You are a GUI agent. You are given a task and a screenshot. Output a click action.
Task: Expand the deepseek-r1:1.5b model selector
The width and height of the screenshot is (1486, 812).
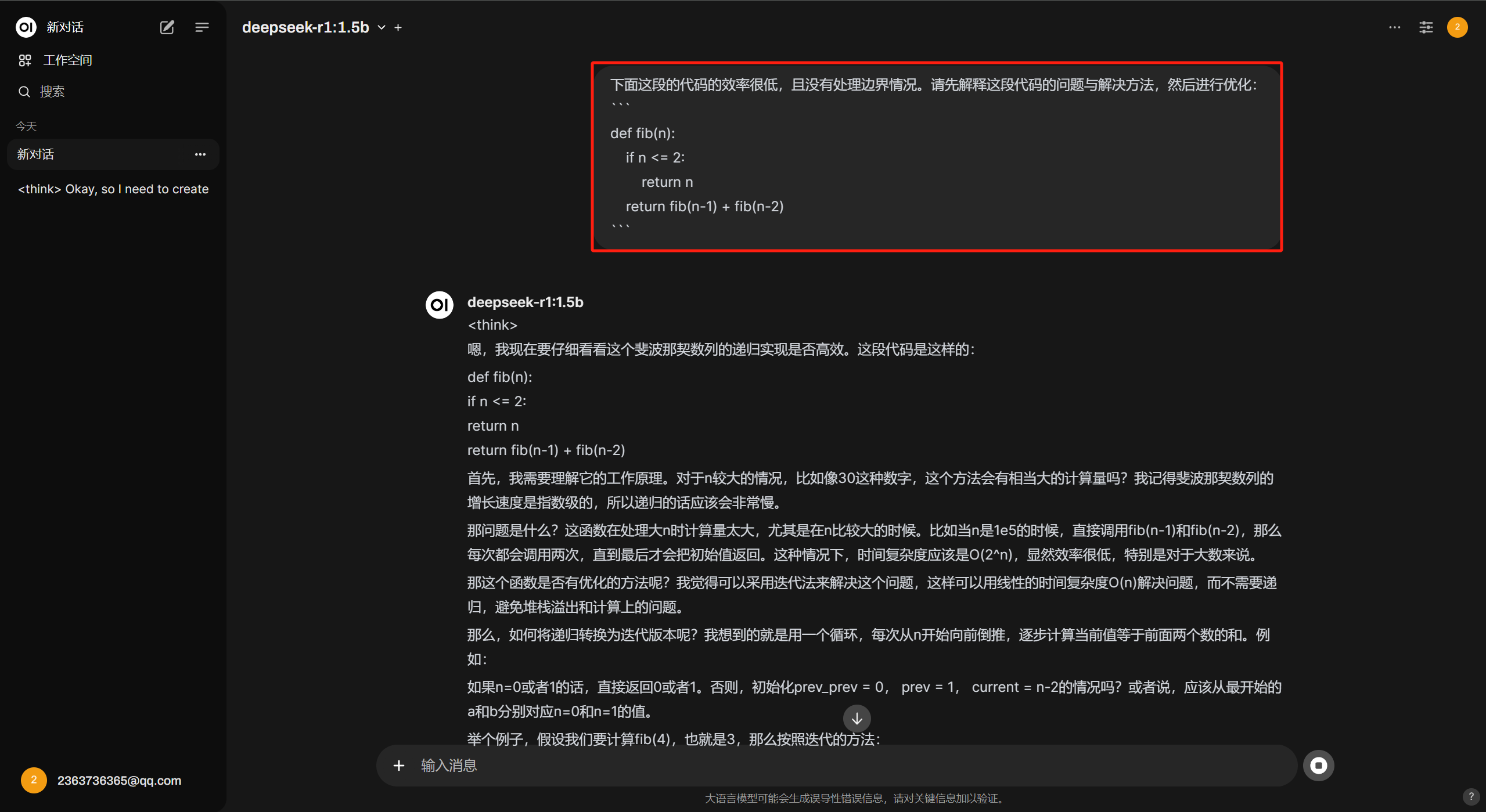click(314, 27)
